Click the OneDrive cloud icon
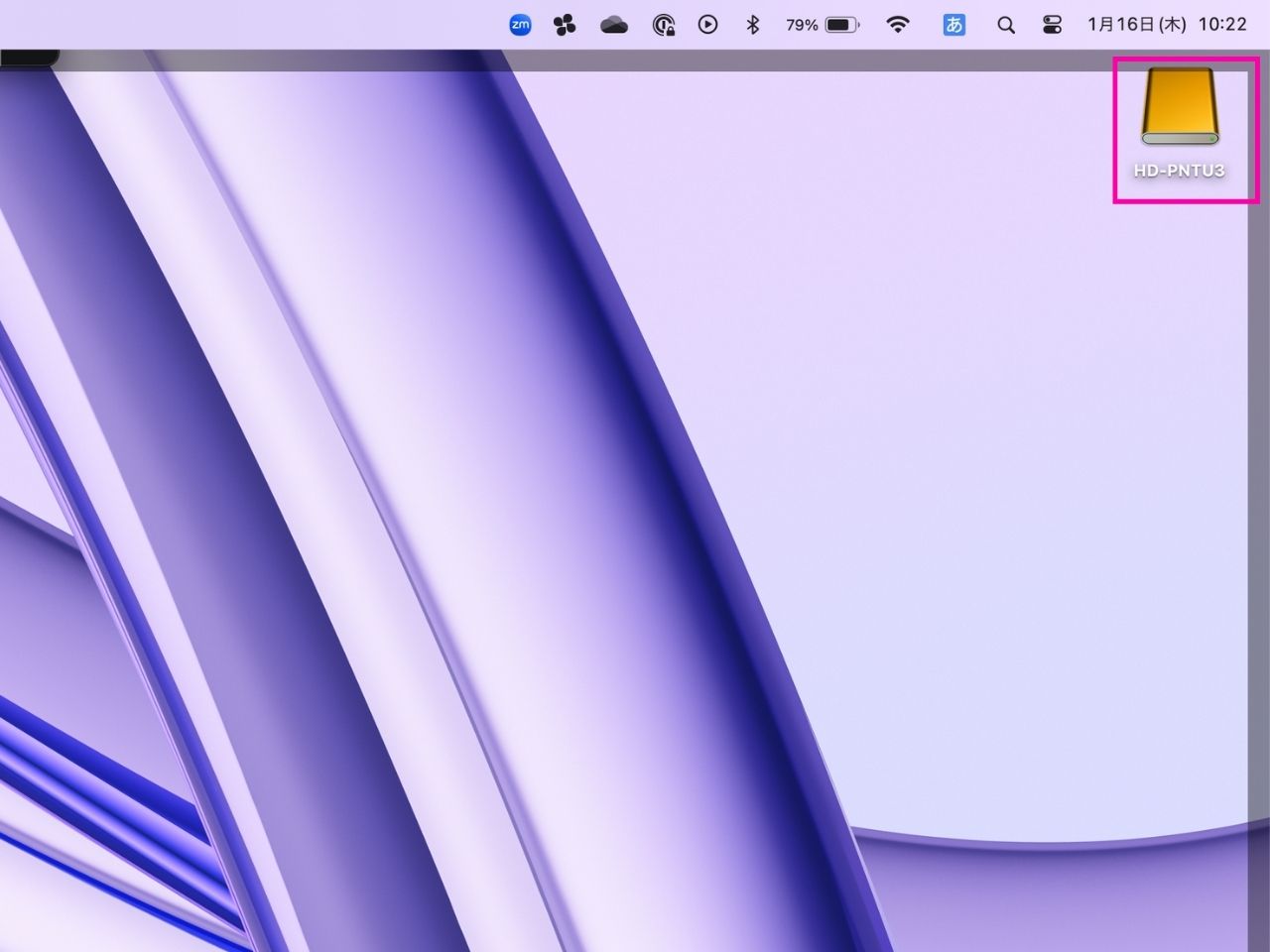The width and height of the screenshot is (1270, 952). click(x=613, y=25)
